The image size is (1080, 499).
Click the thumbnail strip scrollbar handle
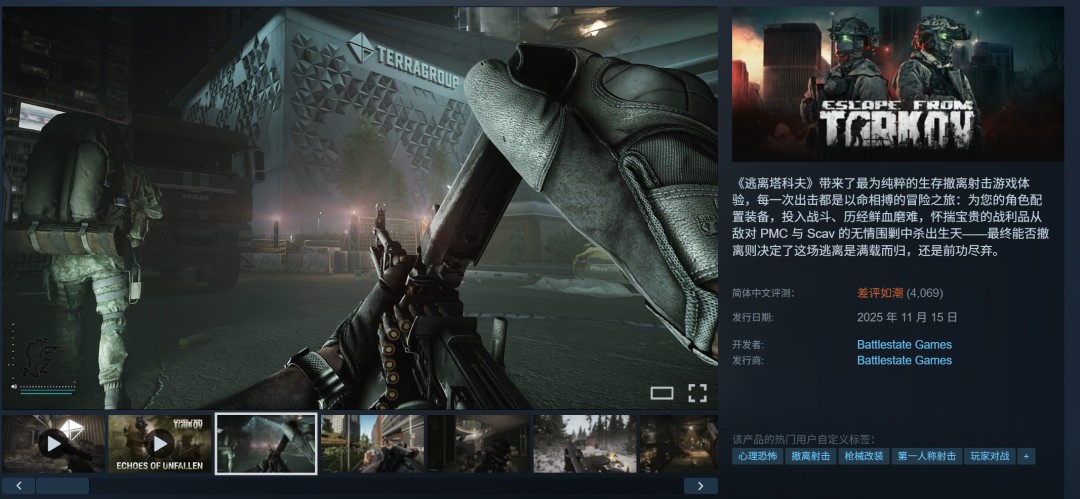coord(62,486)
